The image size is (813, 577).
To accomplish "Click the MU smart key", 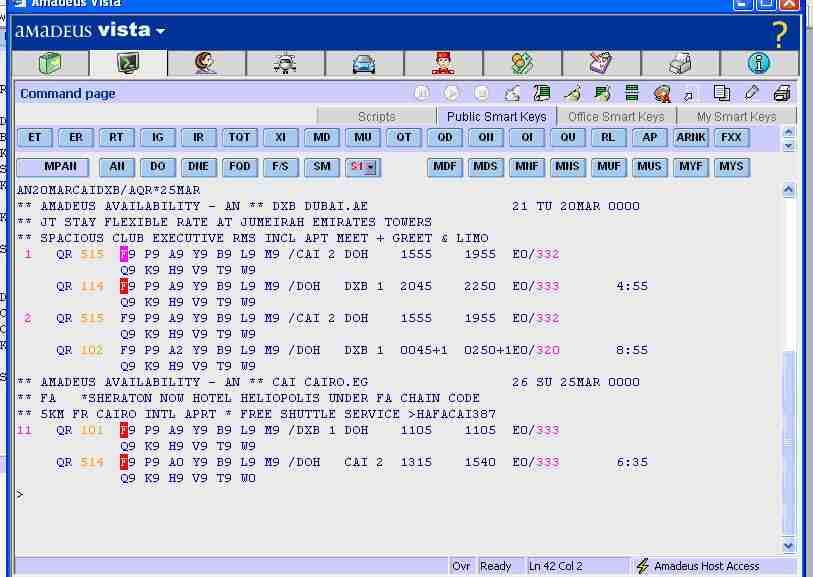I will point(363,137).
